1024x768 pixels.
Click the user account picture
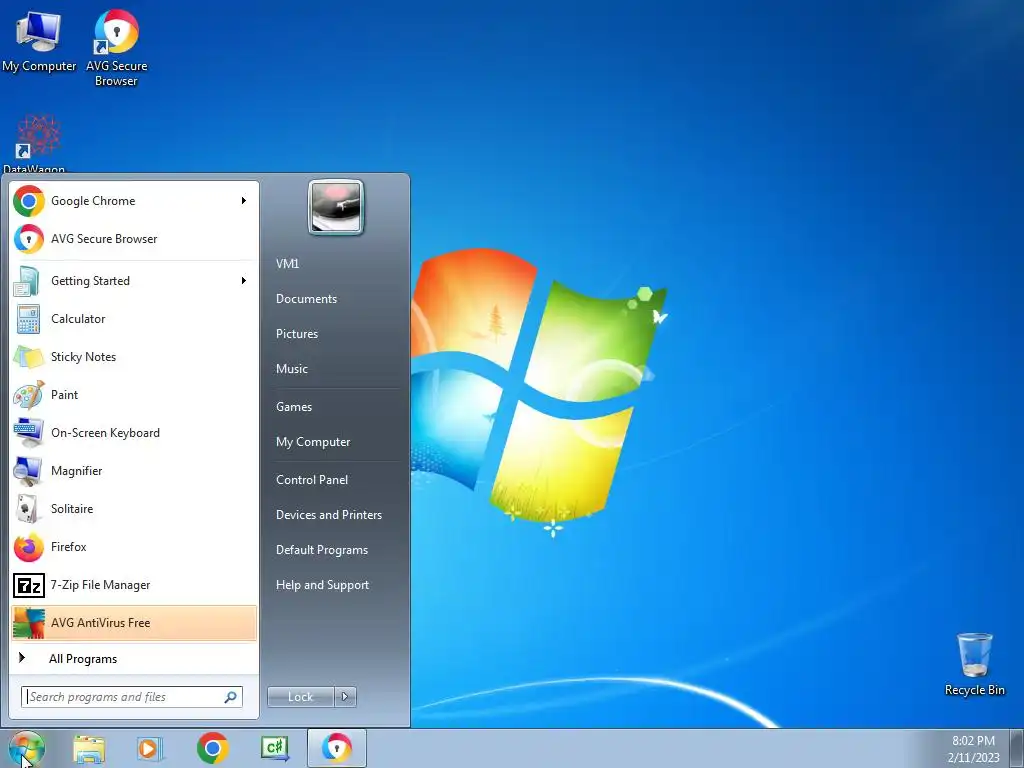(x=336, y=207)
